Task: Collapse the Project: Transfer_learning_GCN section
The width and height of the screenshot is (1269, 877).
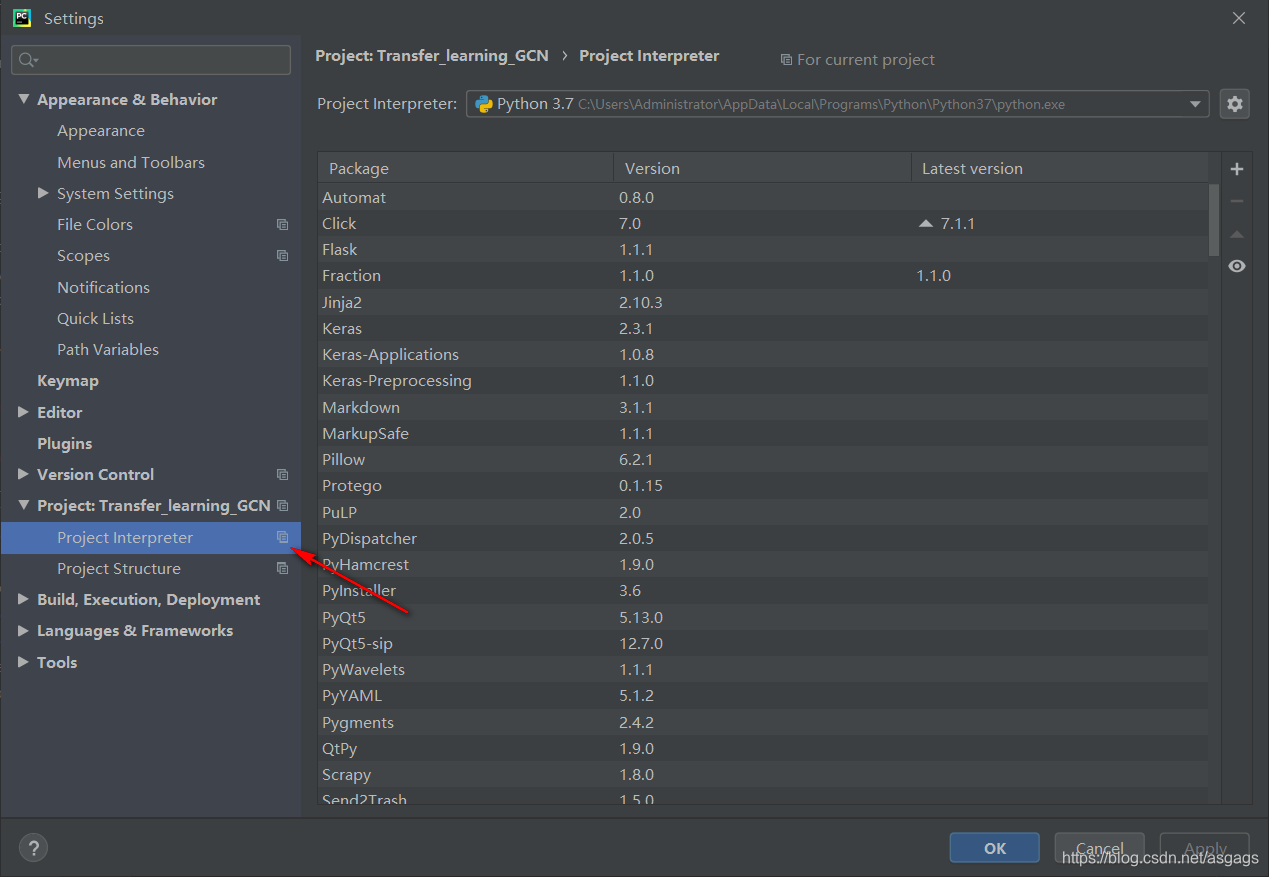Action: pyautogui.click(x=23, y=506)
